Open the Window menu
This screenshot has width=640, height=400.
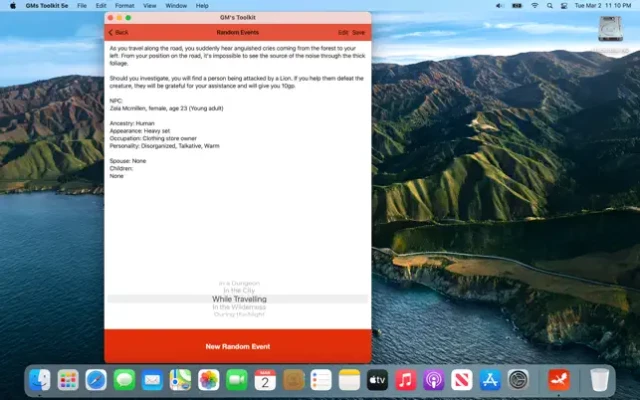coord(175,5)
